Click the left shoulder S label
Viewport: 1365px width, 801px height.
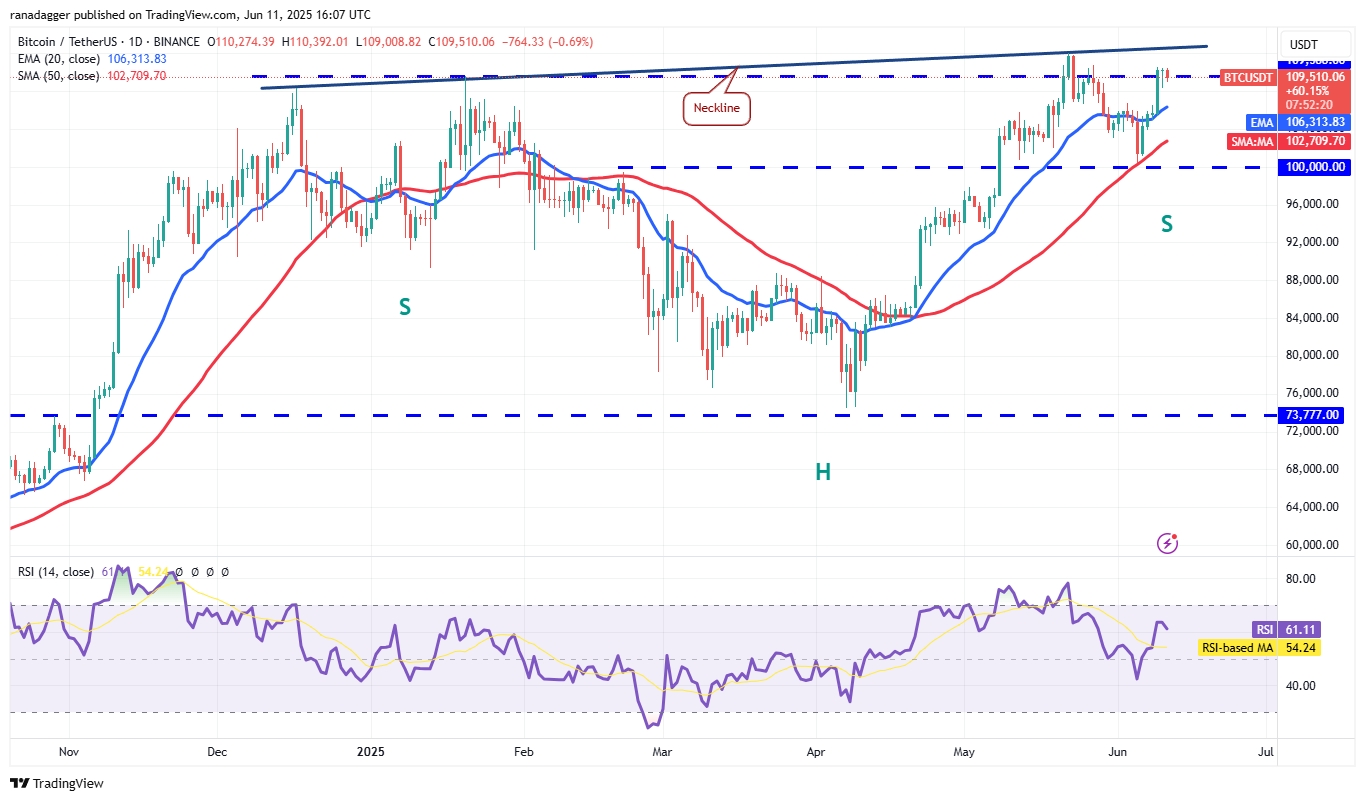(404, 307)
